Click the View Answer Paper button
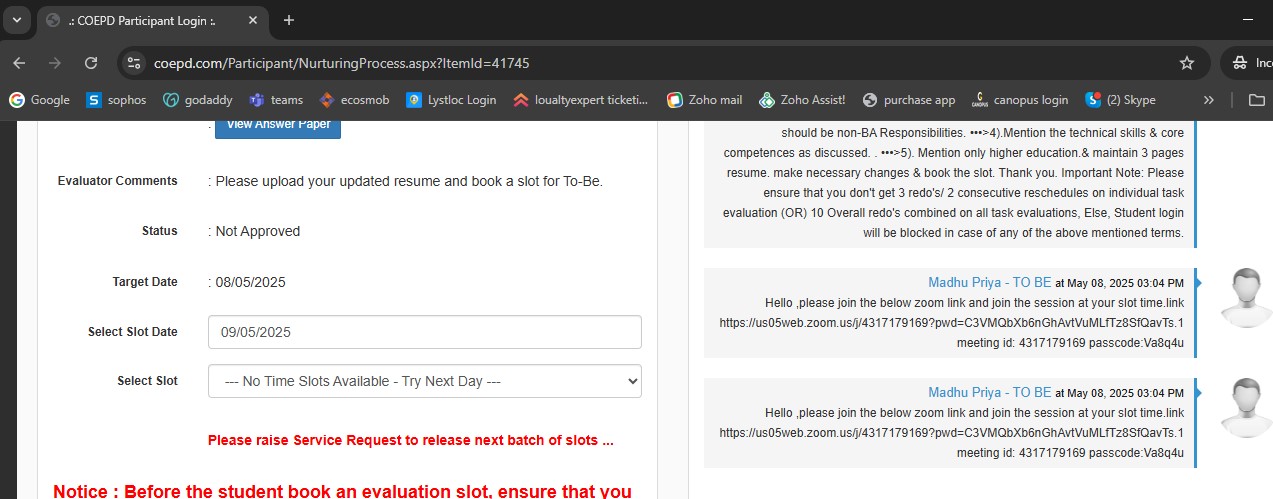Viewport: 1273px width, 499px height. [x=277, y=126]
